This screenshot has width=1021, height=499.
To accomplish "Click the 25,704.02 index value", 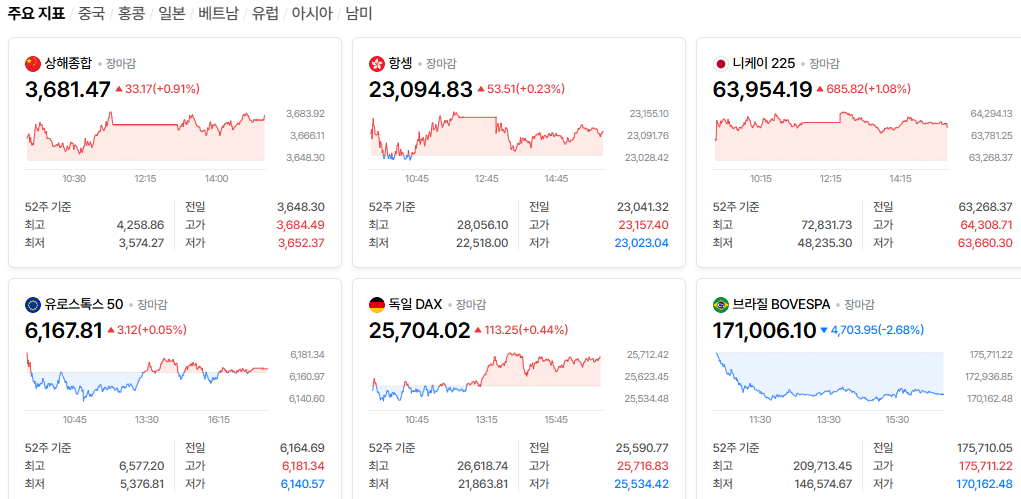I will coord(419,330).
